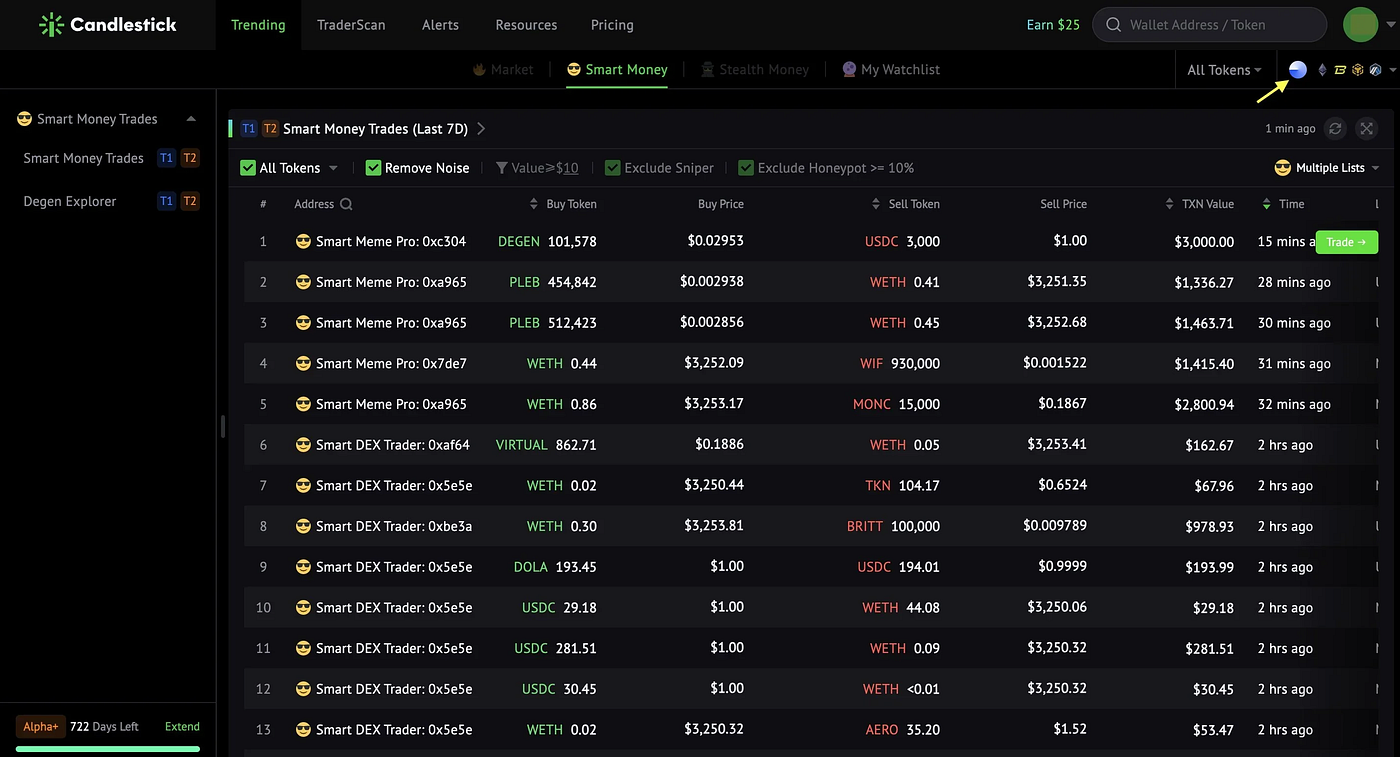Click the Candlestick logo
Screen dimensions: 1400x757
coord(108,25)
